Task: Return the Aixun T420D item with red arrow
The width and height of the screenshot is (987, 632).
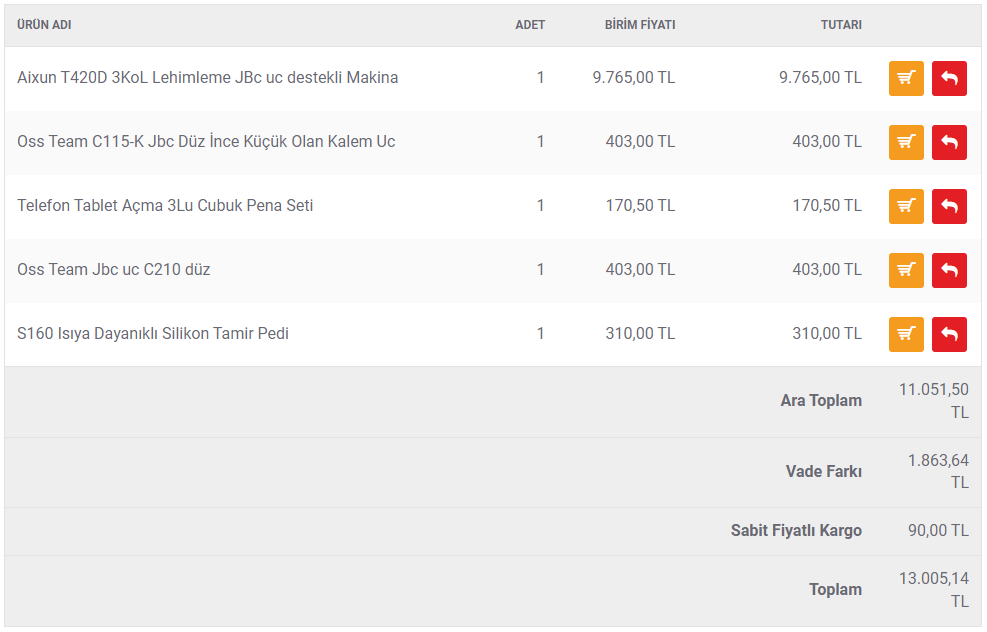Action: (x=949, y=78)
